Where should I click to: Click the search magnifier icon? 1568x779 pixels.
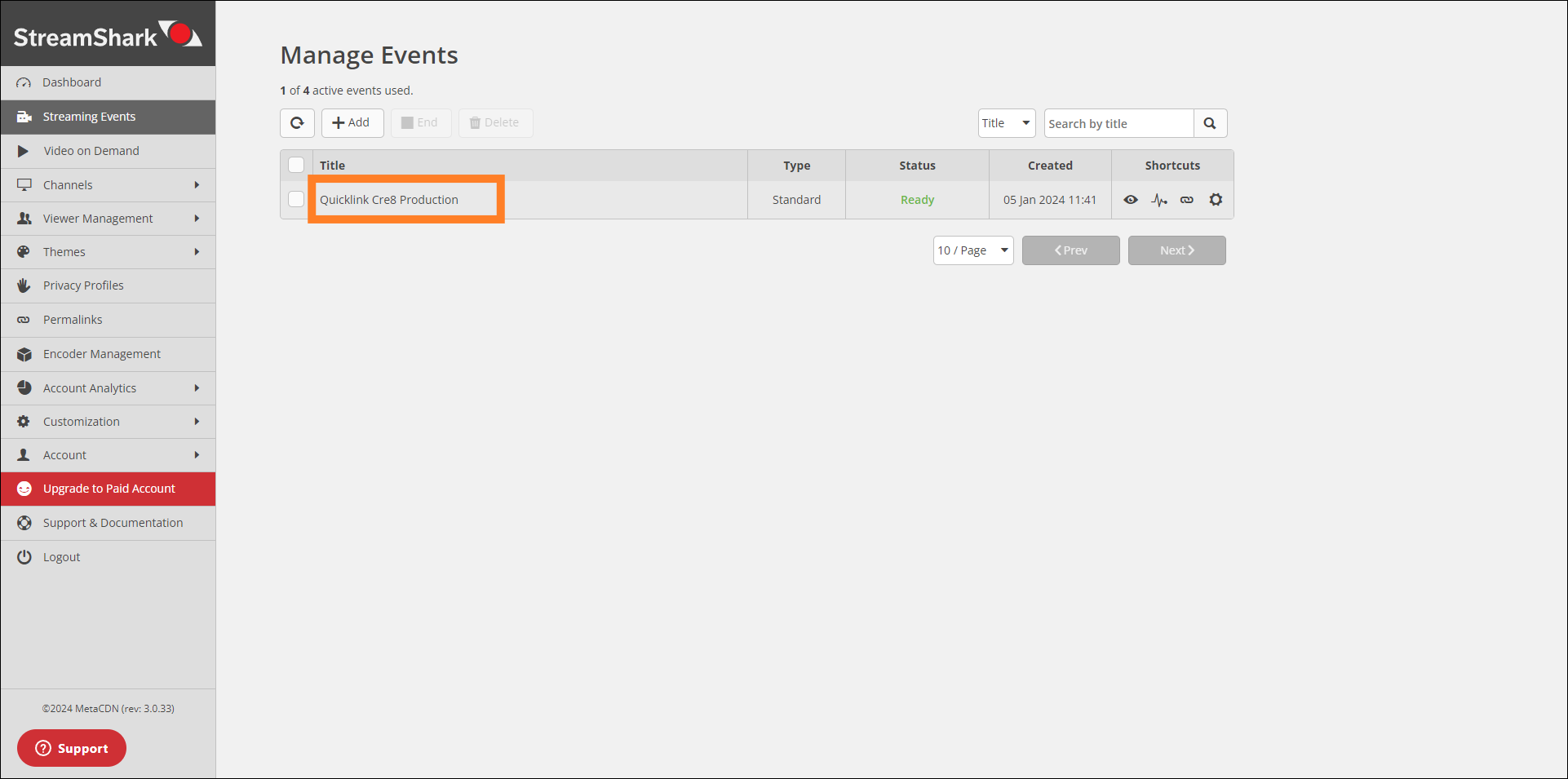[x=1210, y=123]
